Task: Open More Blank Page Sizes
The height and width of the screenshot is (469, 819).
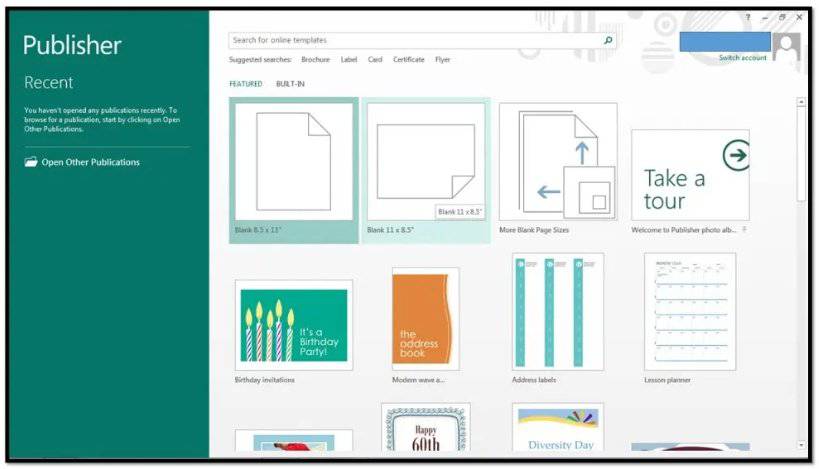Action: (557, 162)
